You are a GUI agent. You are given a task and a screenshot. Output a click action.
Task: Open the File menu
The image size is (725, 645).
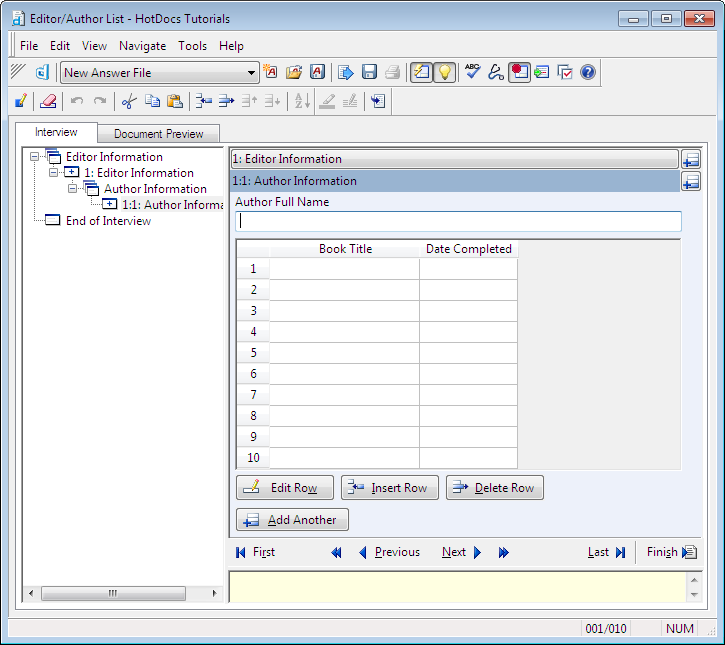[29, 46]
